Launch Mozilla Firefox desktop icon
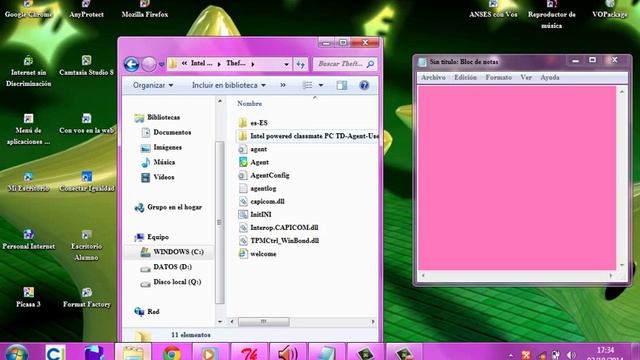This screenshot has width=640, height=360. coord(144,10)
